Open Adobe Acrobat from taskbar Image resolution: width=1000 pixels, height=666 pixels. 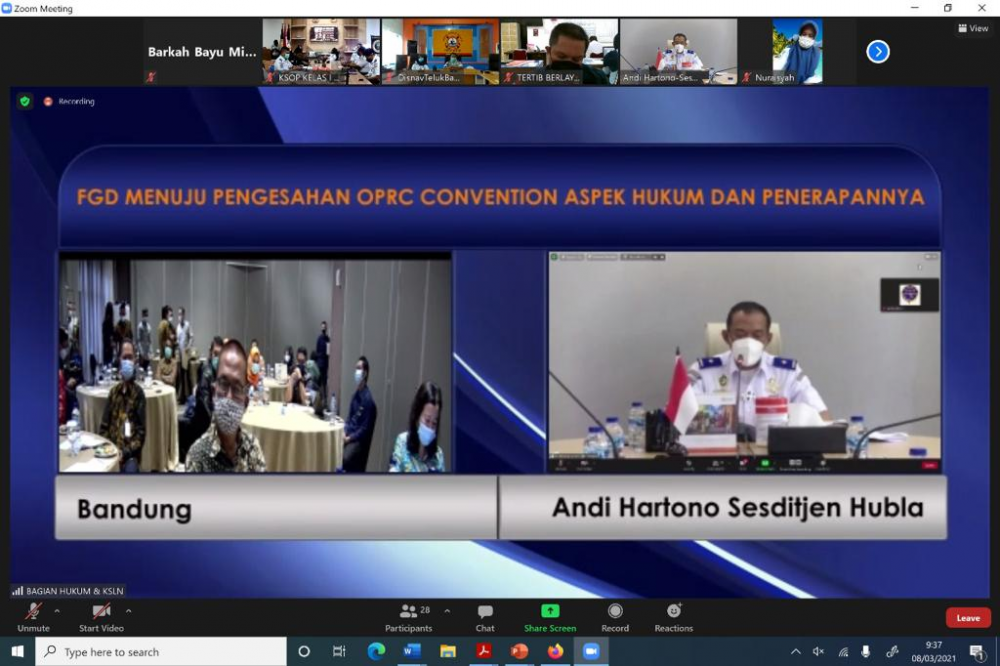(483, 651)
